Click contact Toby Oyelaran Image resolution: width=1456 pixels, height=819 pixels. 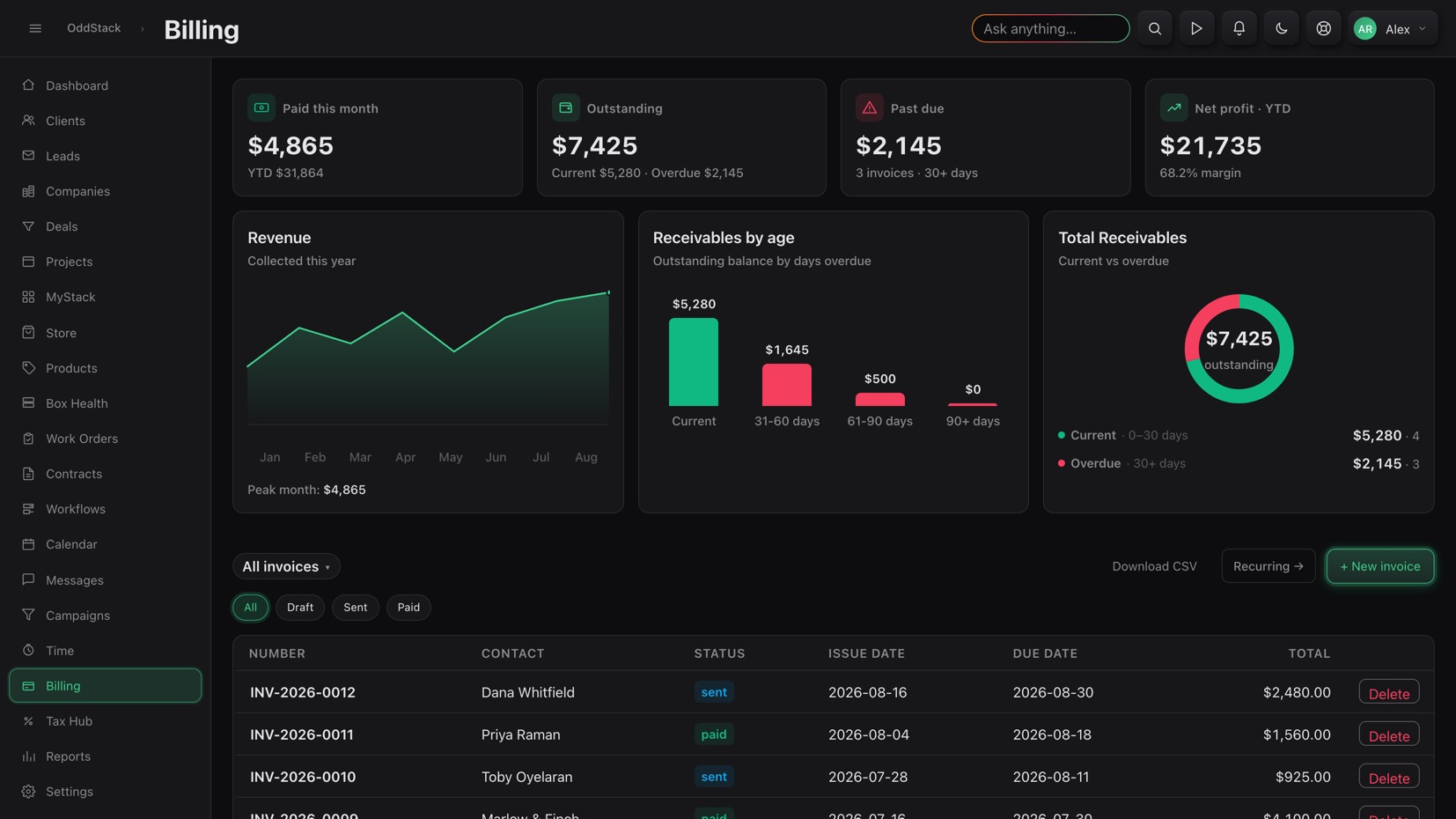[527, 777]
